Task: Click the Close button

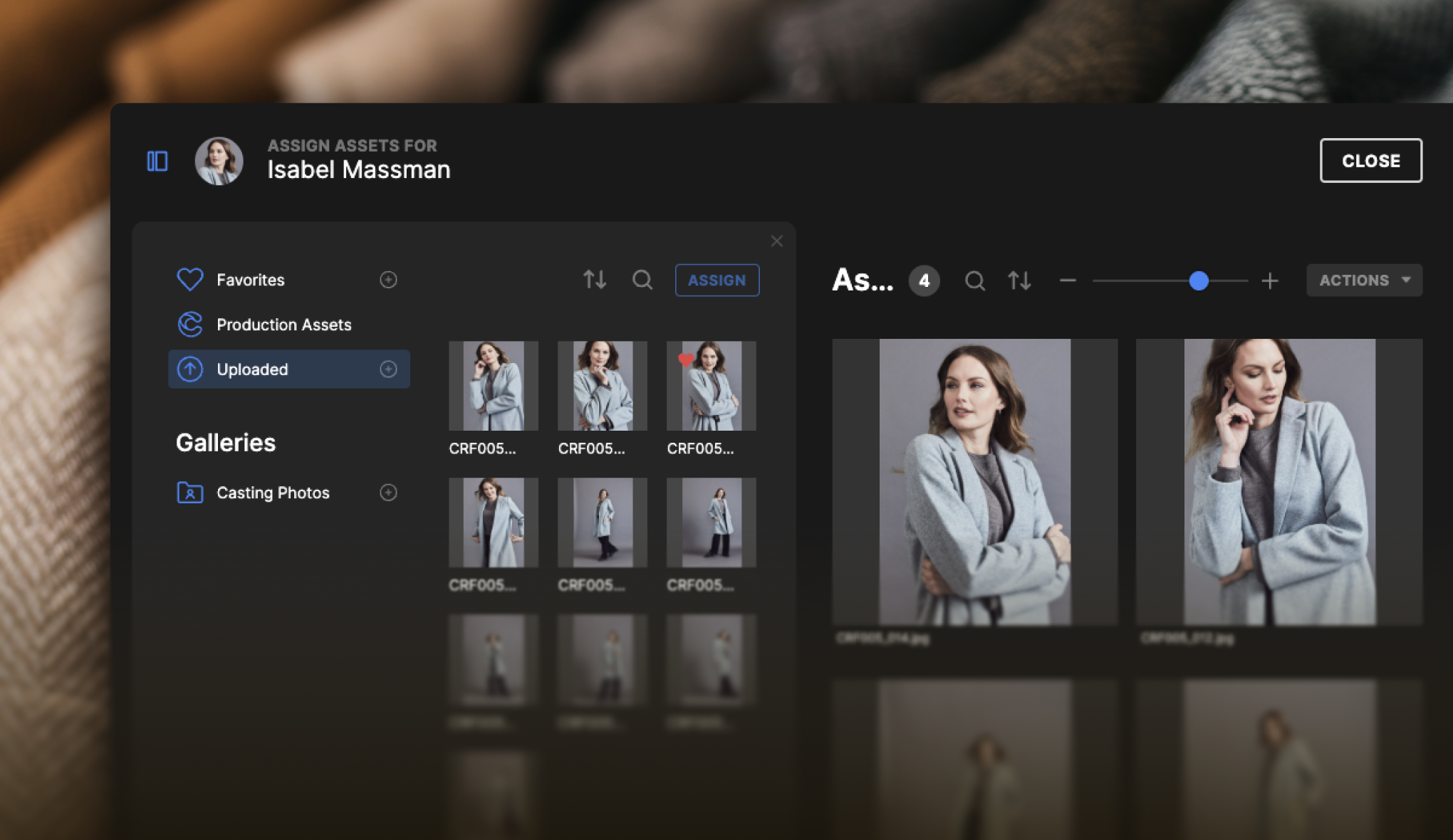Action: tap(1370, 161)
